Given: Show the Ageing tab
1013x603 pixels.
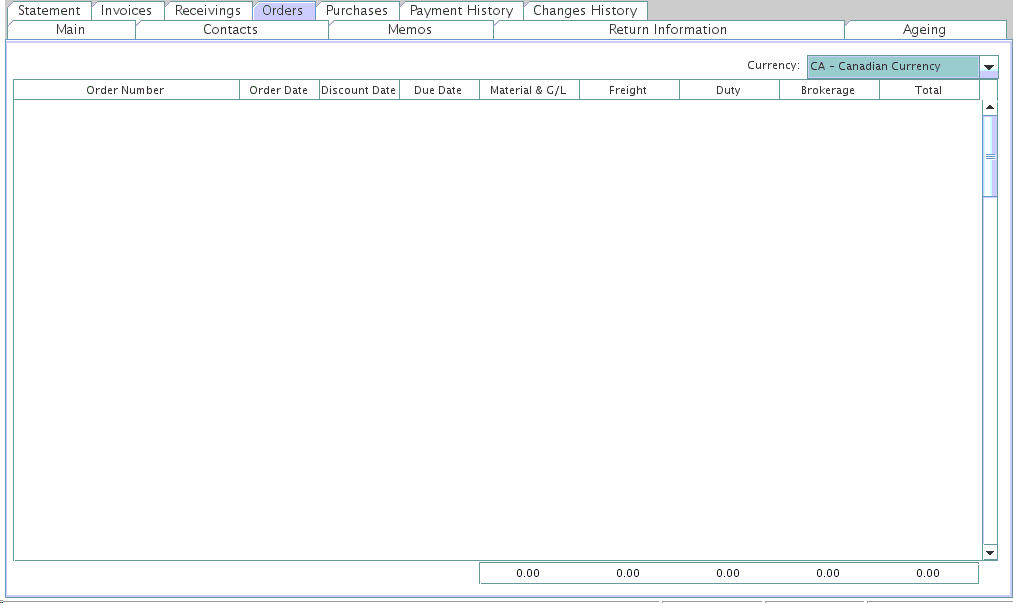Looking at the screenshot, I should point(924,30).
